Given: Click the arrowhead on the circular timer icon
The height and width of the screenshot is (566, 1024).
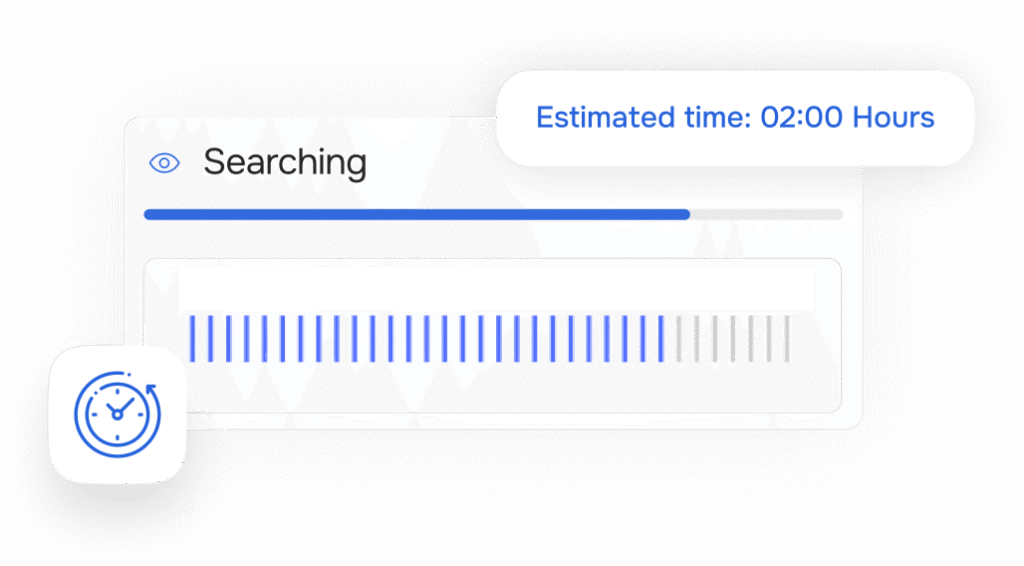Looking at the screenshot, I should pos(151,387).
